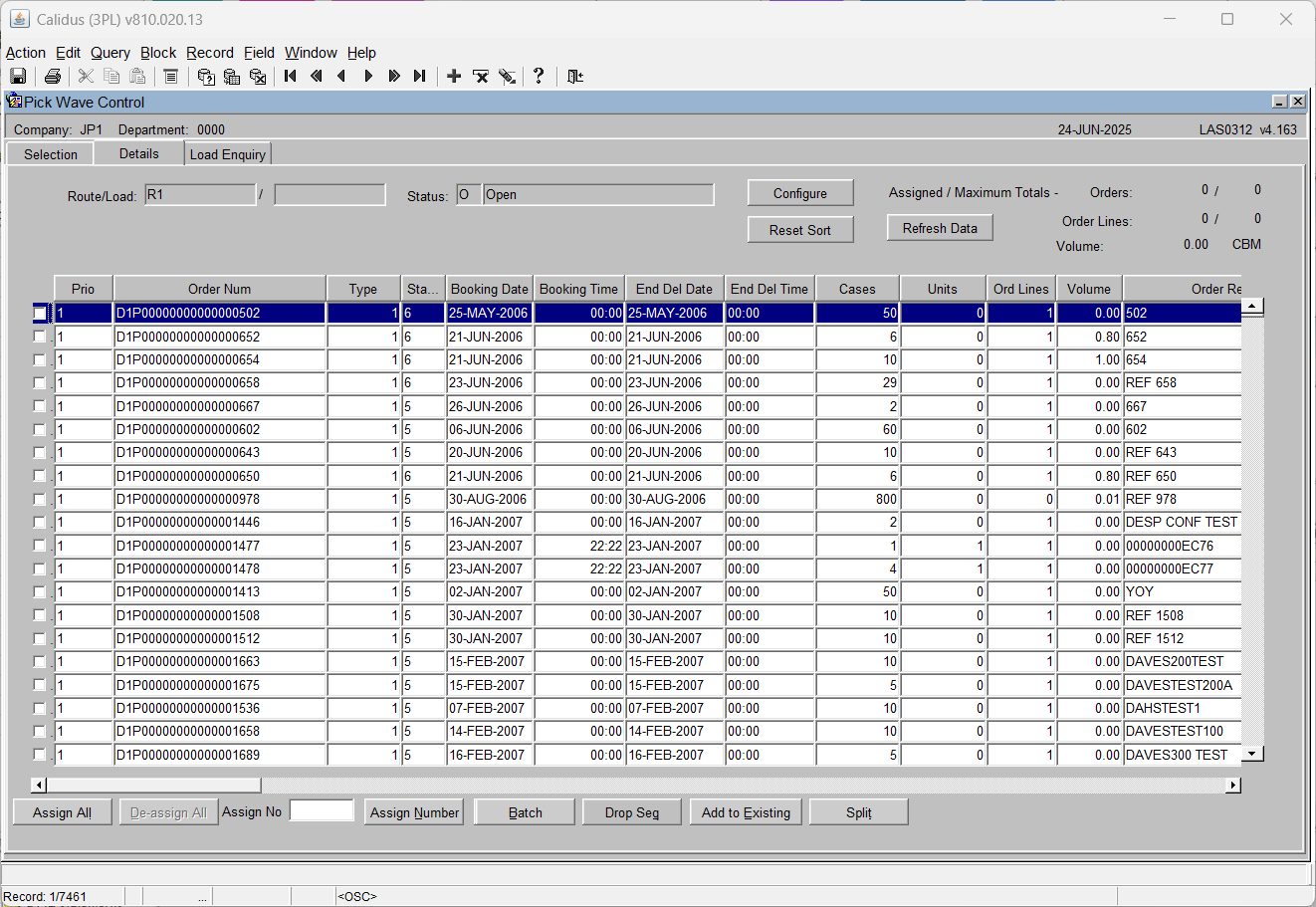This screenshot has width=1316, height=907.
Task: Click the double-right next block arrow
Action: tap(394, 77)
